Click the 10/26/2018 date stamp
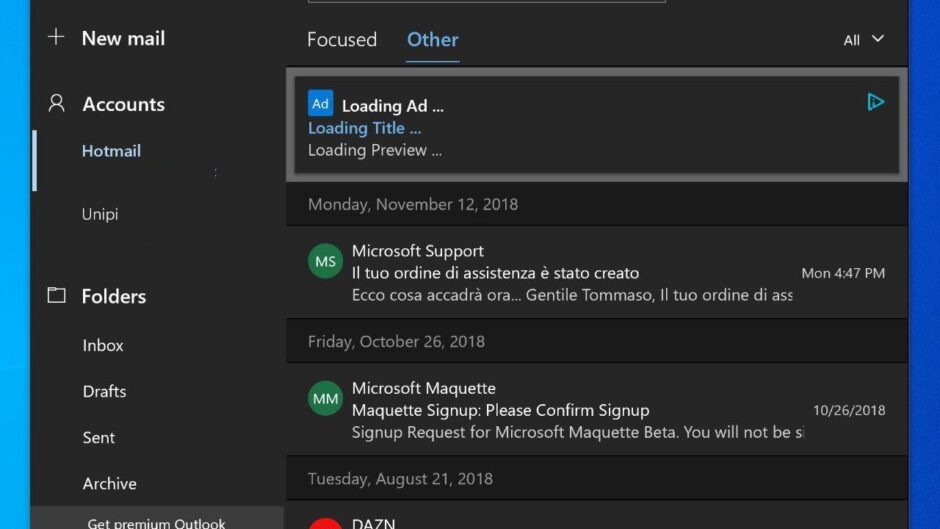The image size is (940, 529). [x=849, y=410]
